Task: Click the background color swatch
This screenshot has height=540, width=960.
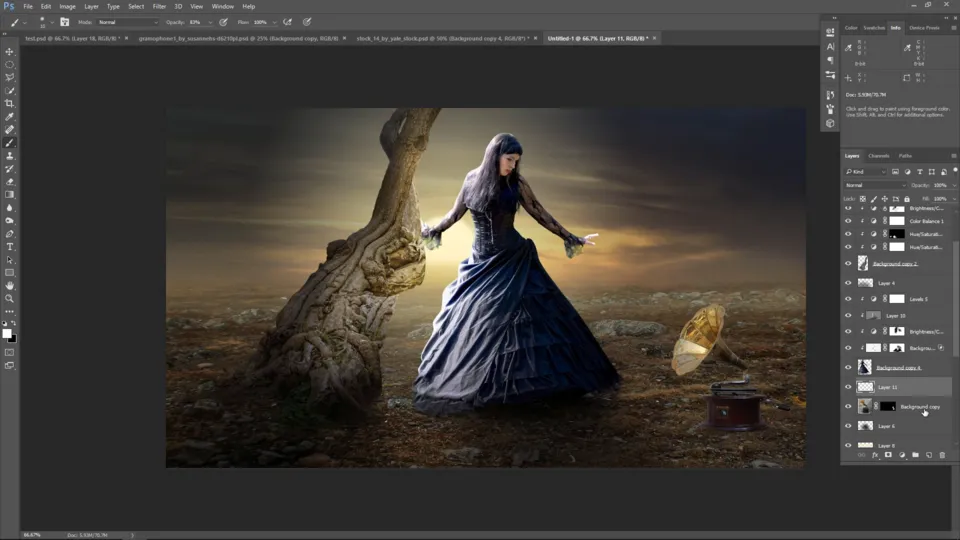Action: point(13,338)
